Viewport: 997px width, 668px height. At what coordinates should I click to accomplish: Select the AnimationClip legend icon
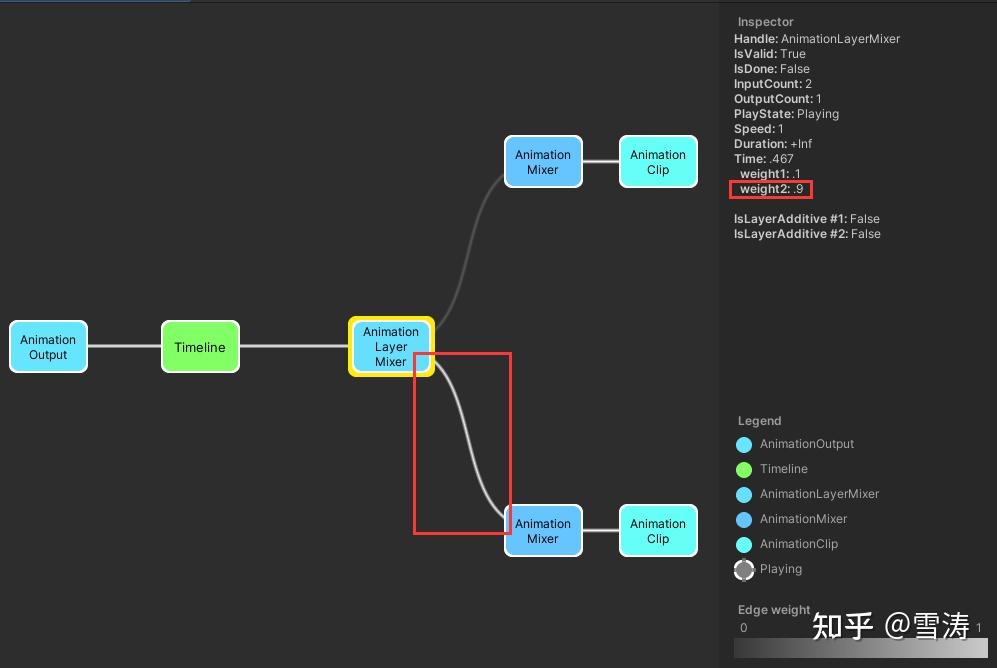click(x=744, y=544)
